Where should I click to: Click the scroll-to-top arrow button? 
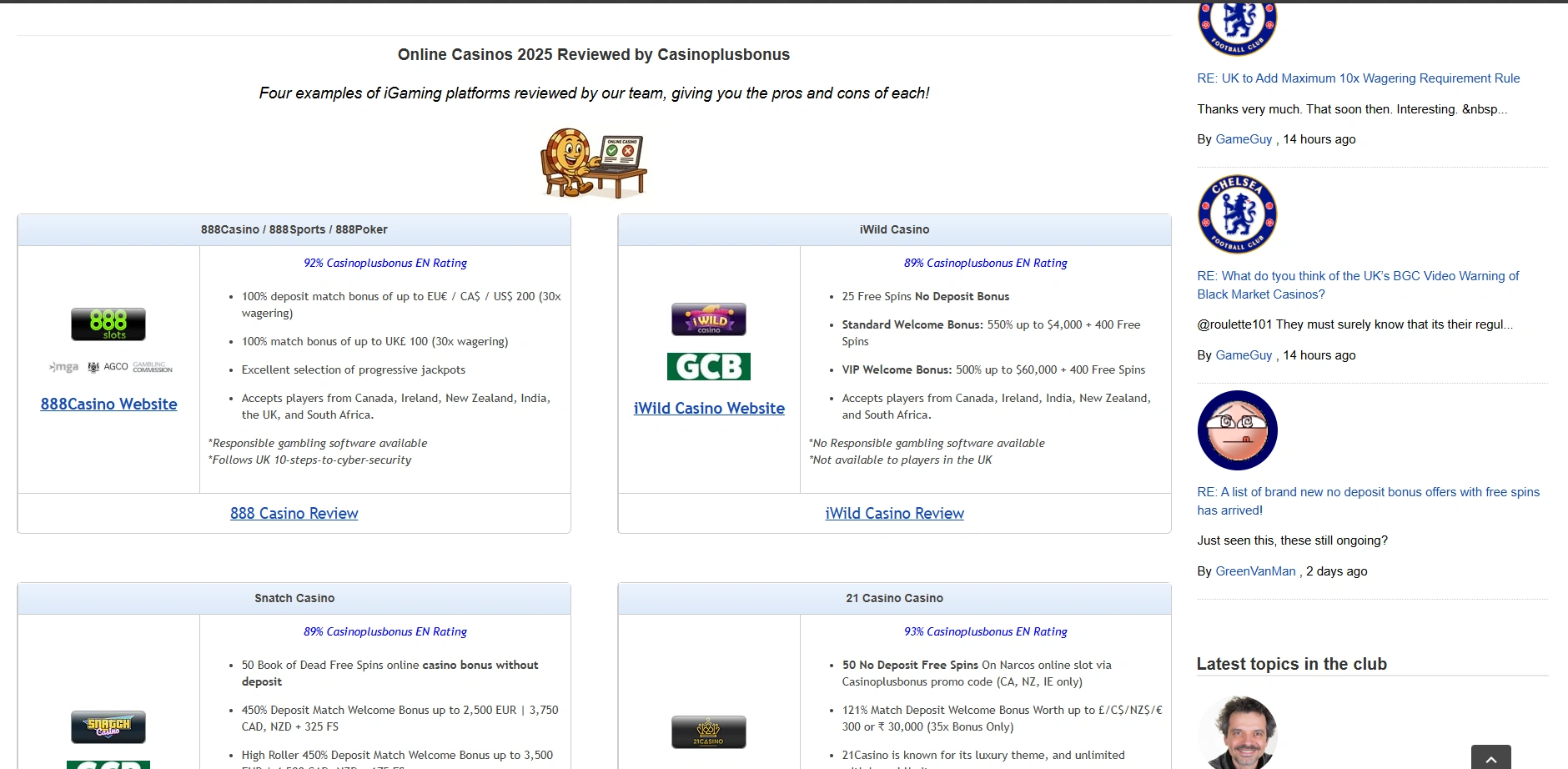tap(1491, 757)
